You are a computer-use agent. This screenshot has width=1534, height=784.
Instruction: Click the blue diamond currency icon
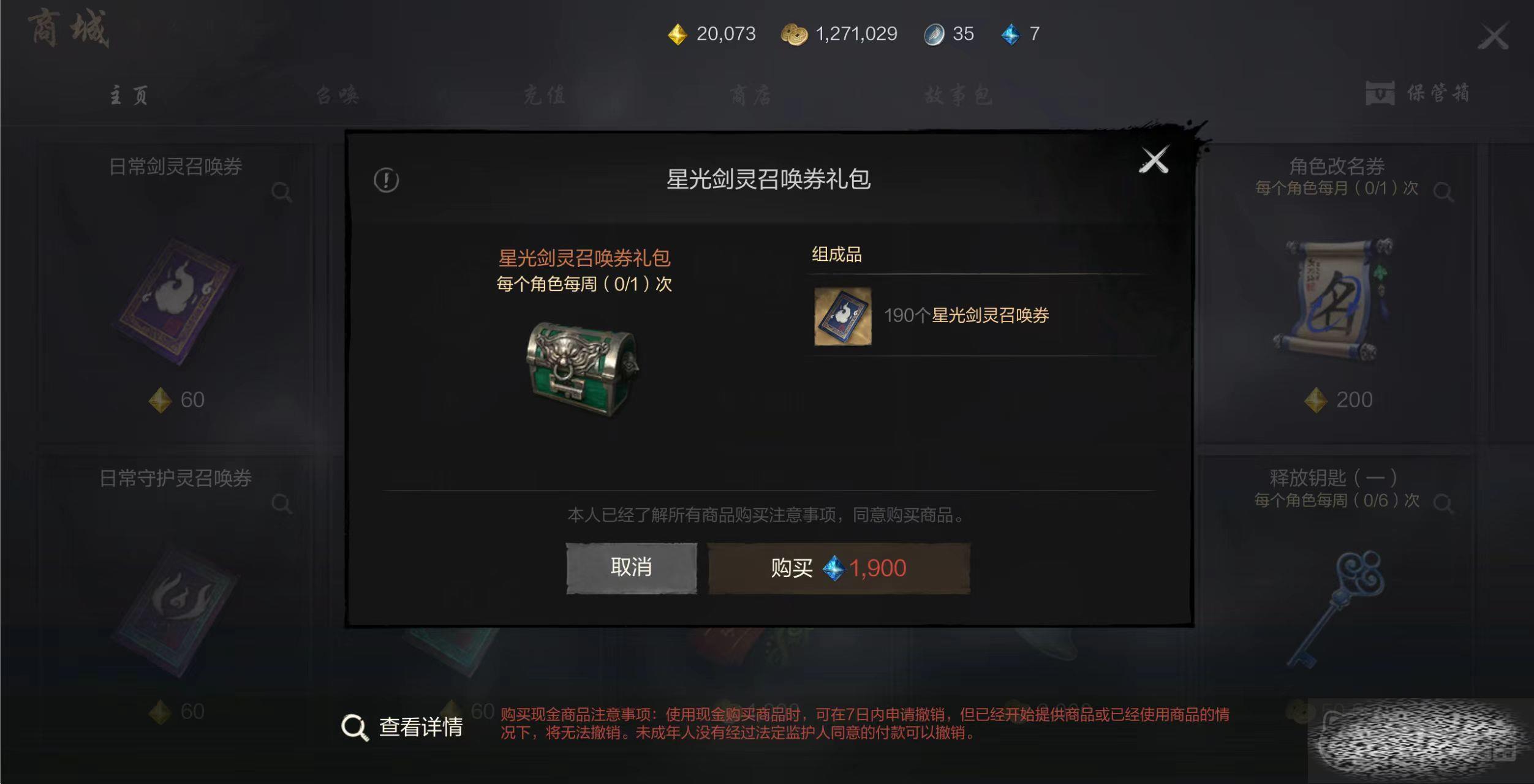pos(1010,34)
